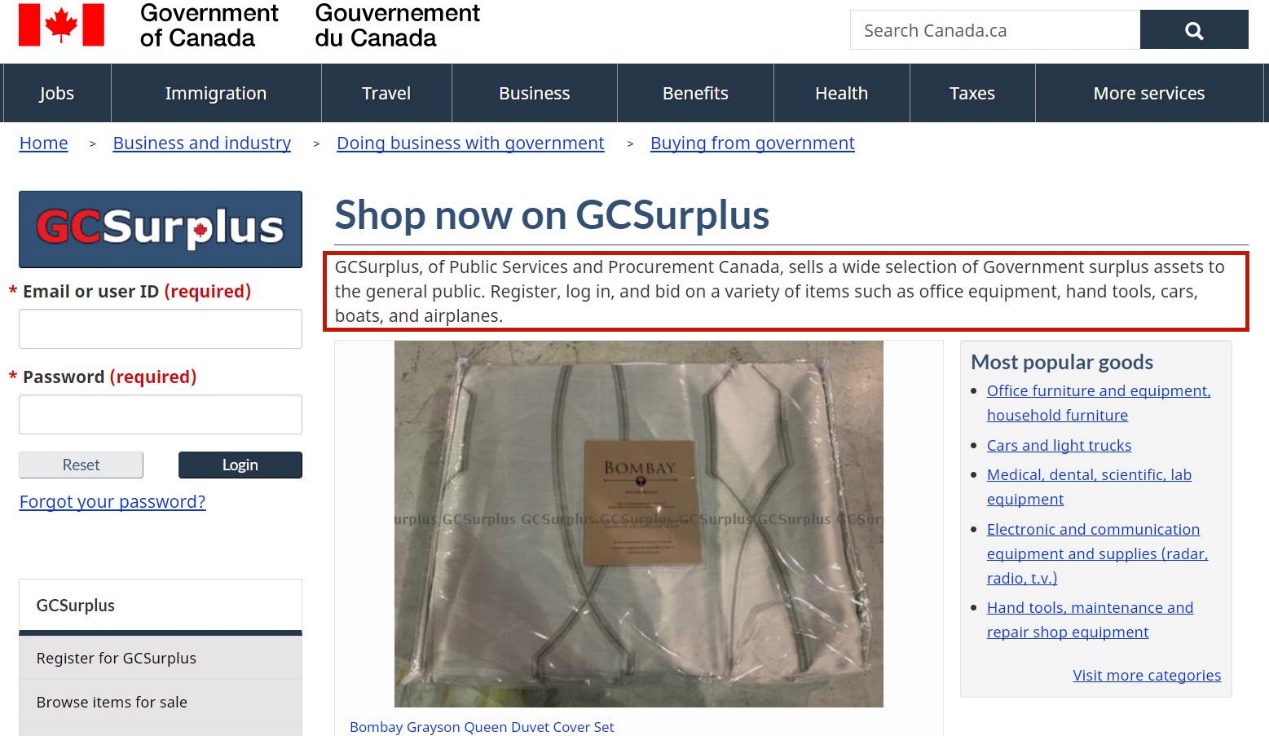Click the Reset button
Screen dimensions: 1269x736
pyautogui.click(x=81, y=465)
